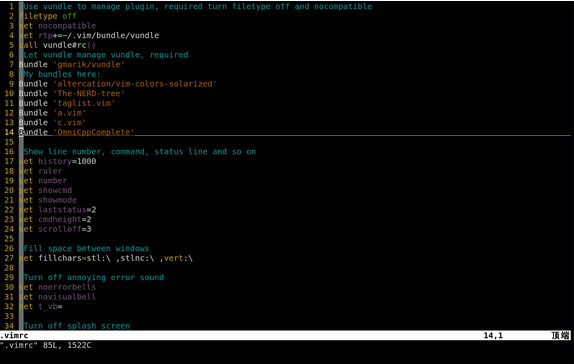Click the Bundle 'gmarik/vundle' line

tap(72, 64)
